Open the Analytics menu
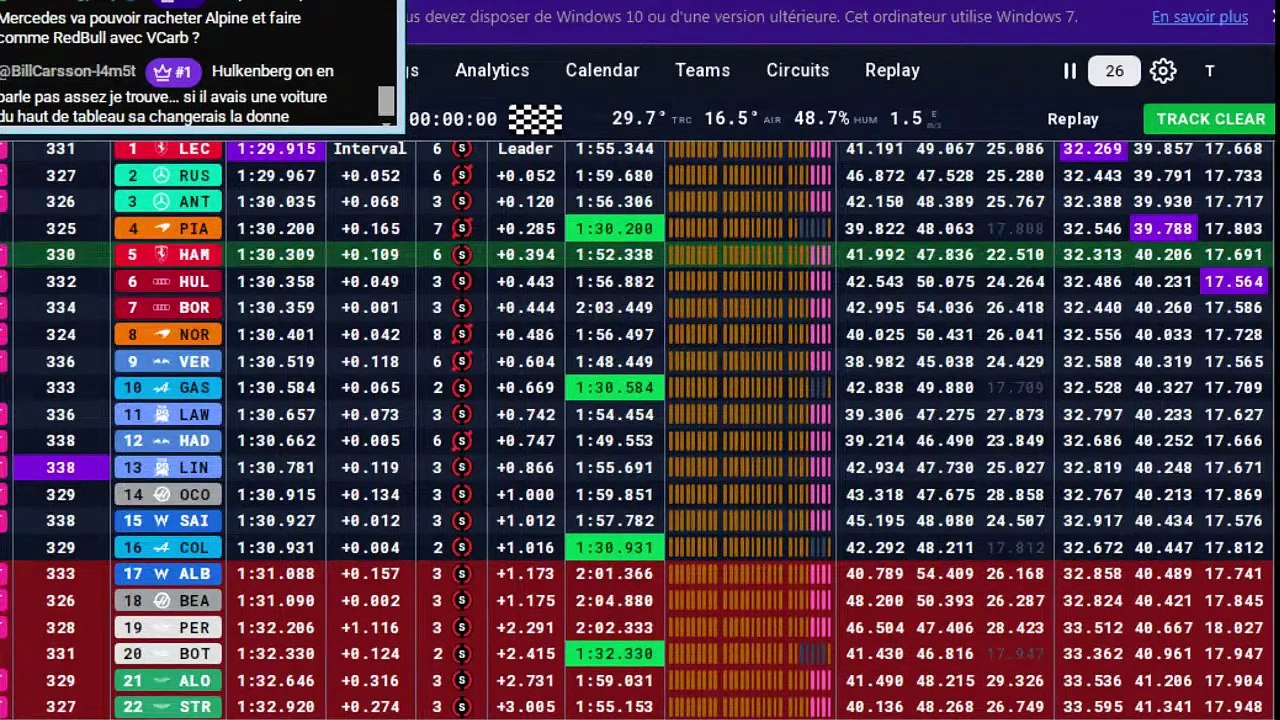The width and height of the screenshot is (1280, 720). point(492,70)
